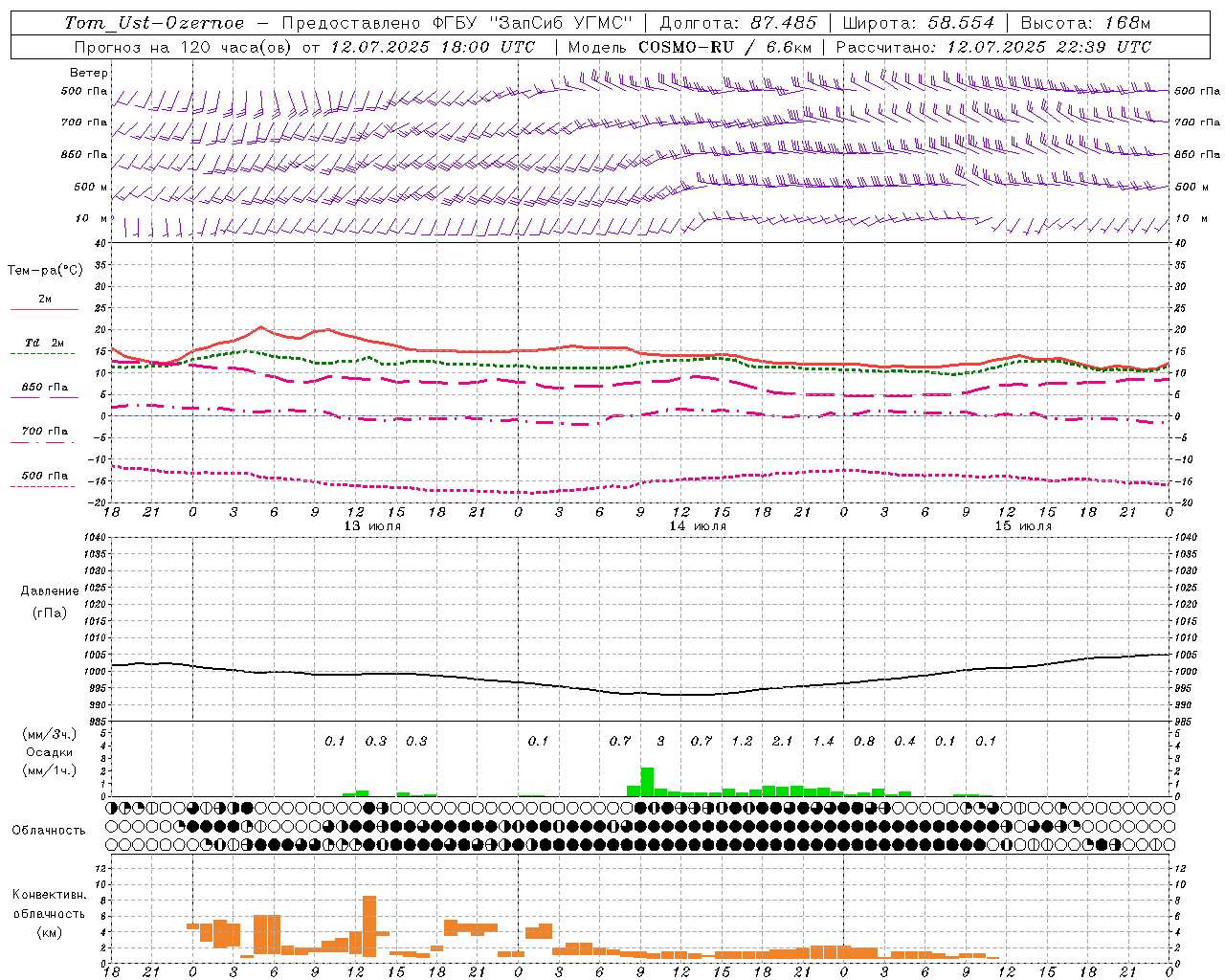Click the red solid 2м legend line
Screen dimensions: 1225x980
pos(44,310)
